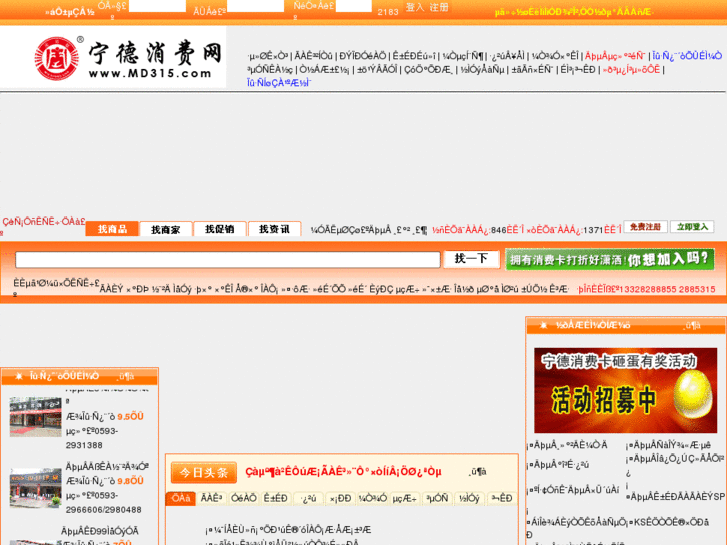This screenshot has height=545, width=727.
Task: Open the 宁德消费卡砸蛋有奖活动 banner image
Action: coord(625,390)
